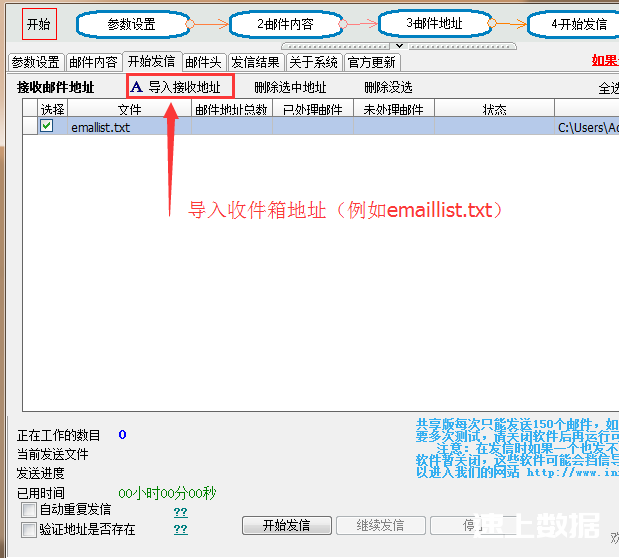Open the ?? help link beside 验证地址是否存在
Viewport: 619px width, 558px height.
pyautogui.click(x=180, y=529)
